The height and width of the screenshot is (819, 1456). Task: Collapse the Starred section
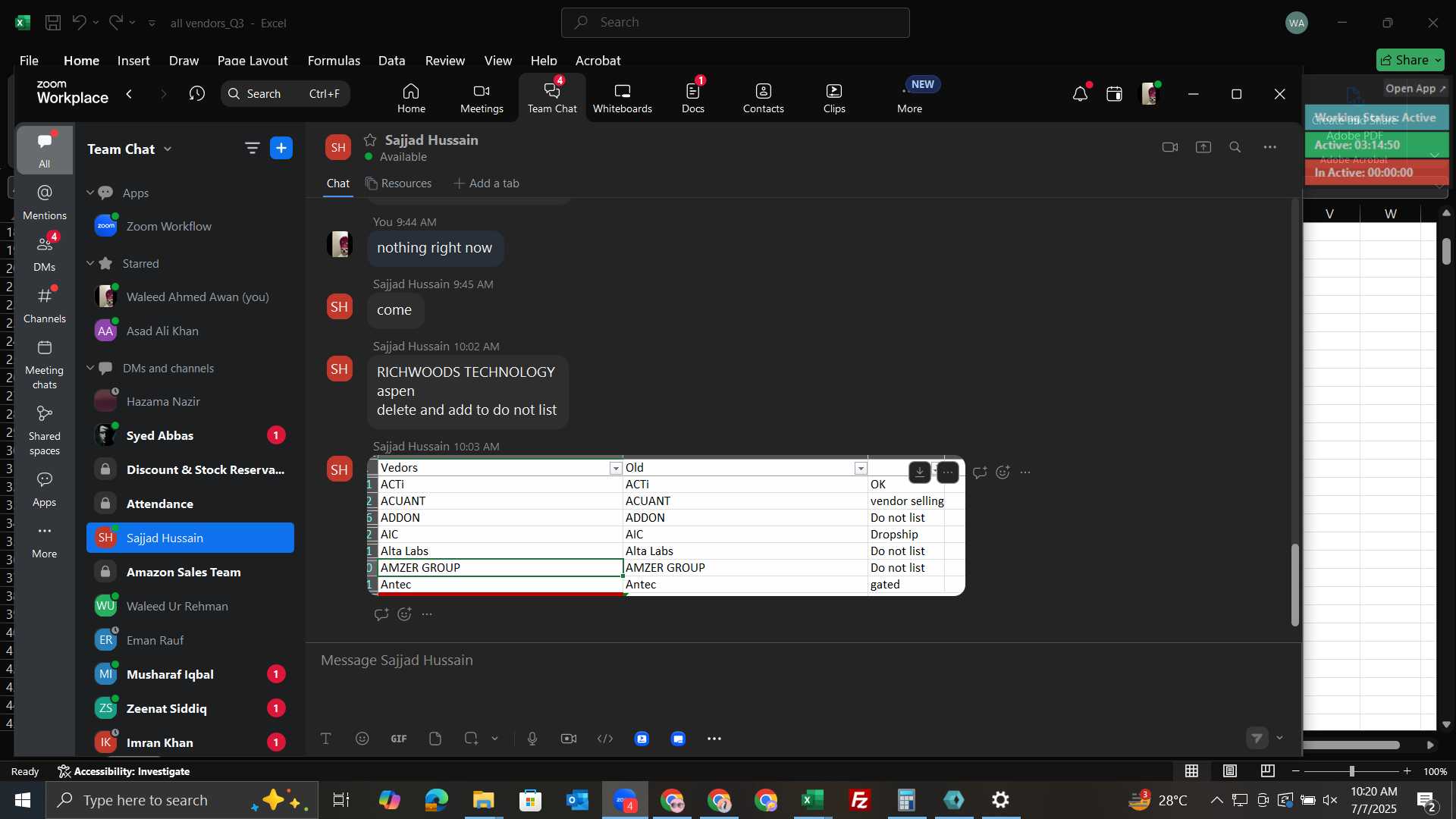[89, 263]
